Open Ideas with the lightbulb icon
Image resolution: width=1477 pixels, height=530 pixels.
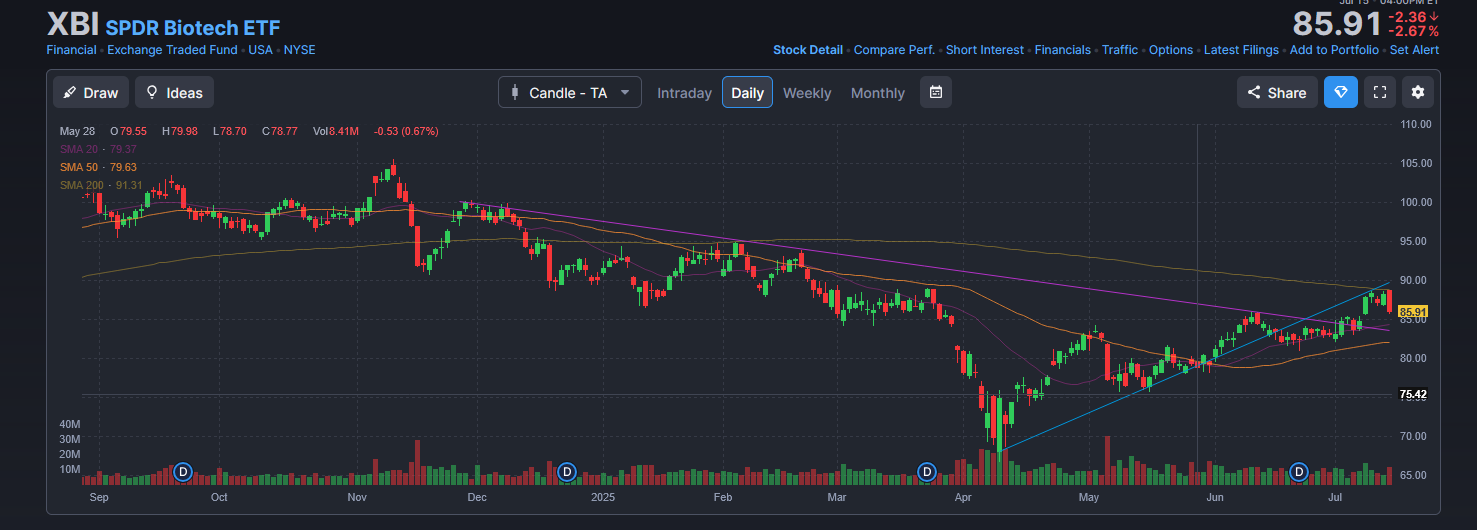174,93
